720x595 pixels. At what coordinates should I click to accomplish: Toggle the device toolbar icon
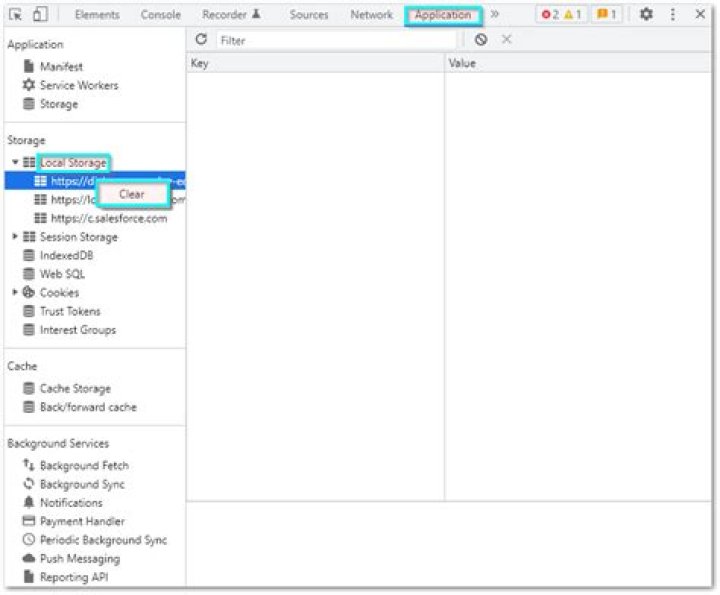pyautogui.click(x=40, y=14)
